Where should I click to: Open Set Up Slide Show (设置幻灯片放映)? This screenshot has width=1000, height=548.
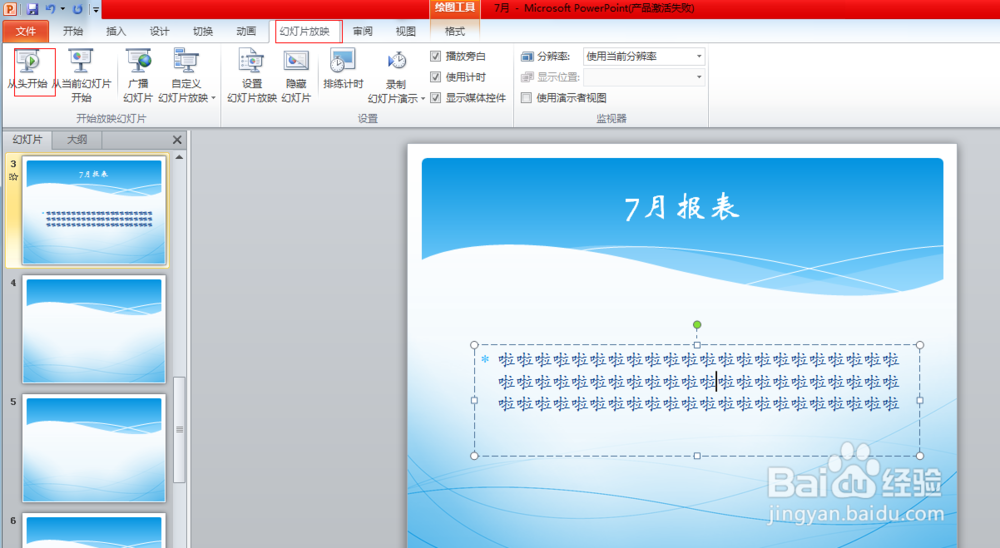click(x=252, y=75)
